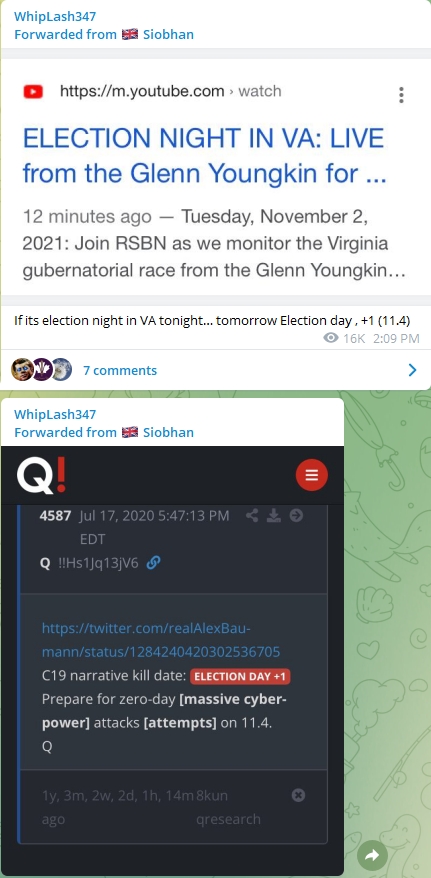431x878 pixels.
Task: Expand the 7 comments chevron arrow
Action: (x=413, y=370)
